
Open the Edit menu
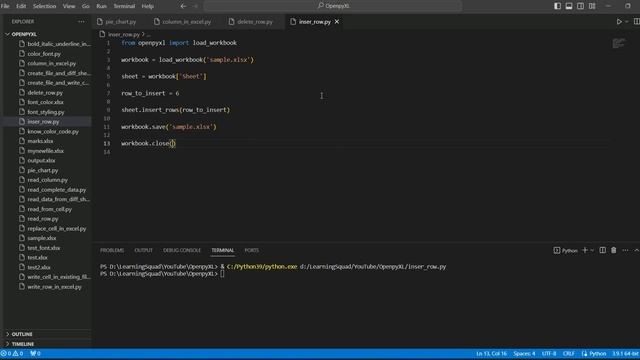pyautogui.click(x=21, y=6)
